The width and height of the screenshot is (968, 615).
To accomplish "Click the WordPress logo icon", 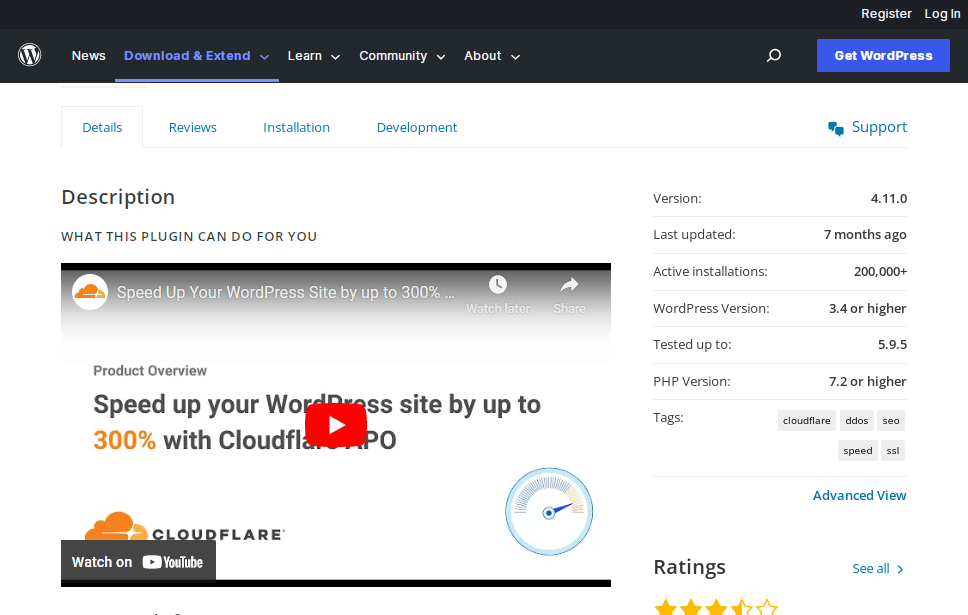I will point(30,55).
